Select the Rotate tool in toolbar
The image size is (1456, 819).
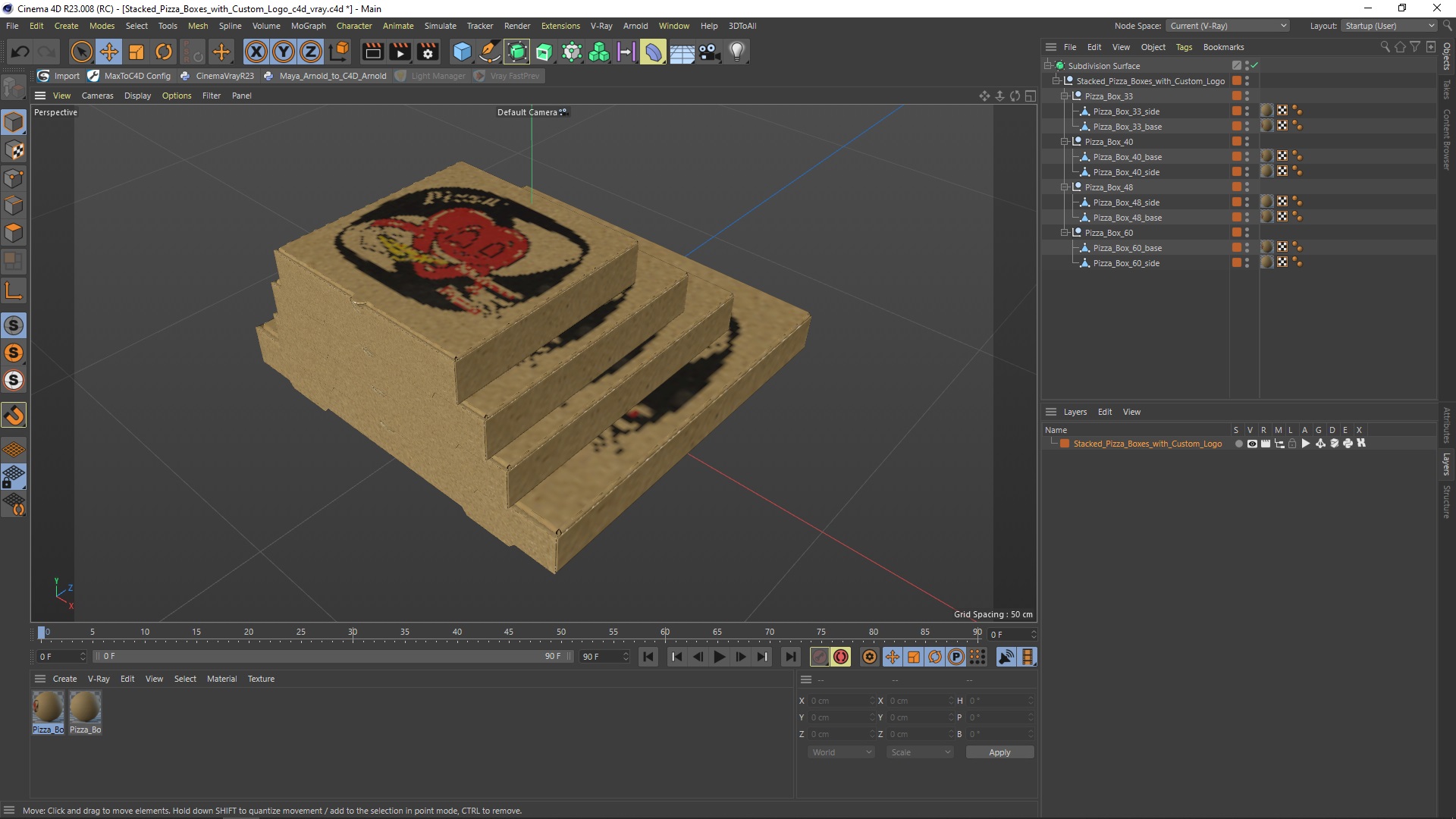coord(163,52)
